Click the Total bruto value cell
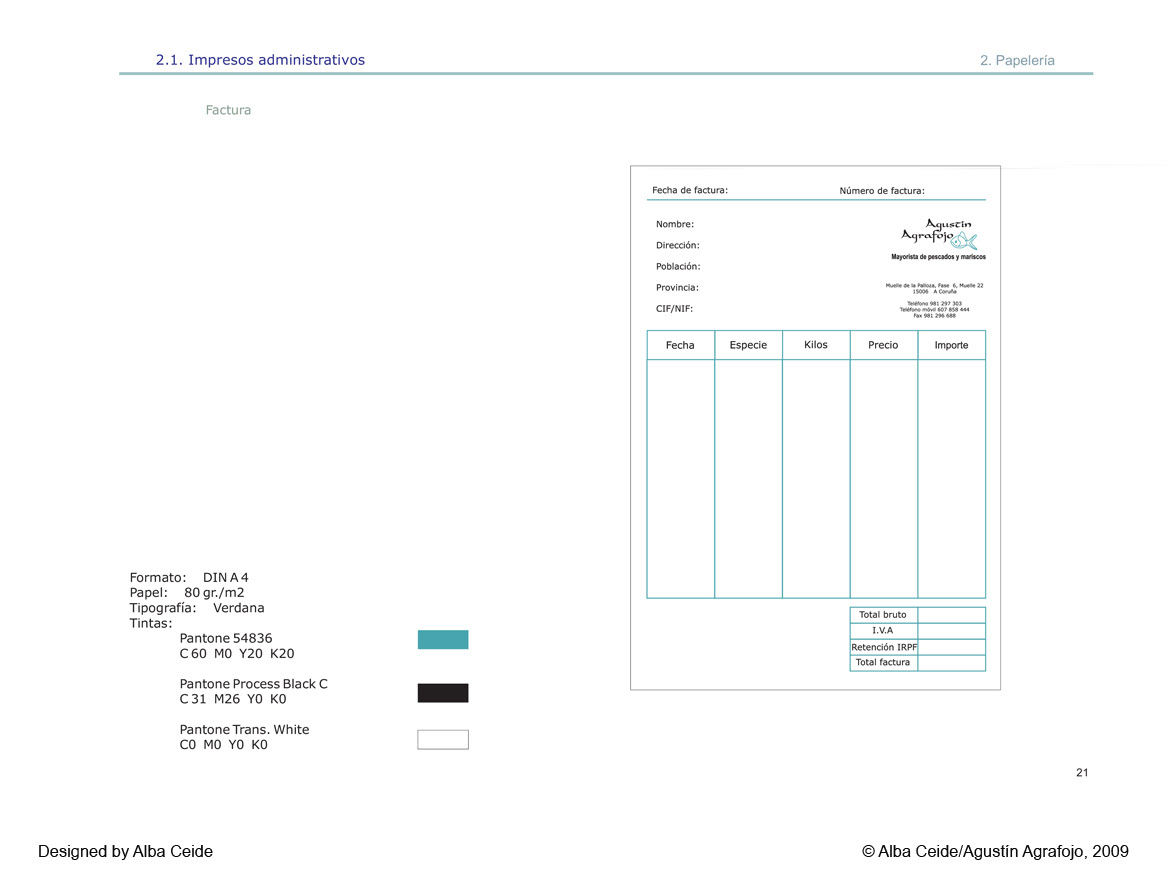Image resolution: width=1169 pixels, height=877 pixels. (951, 614)
